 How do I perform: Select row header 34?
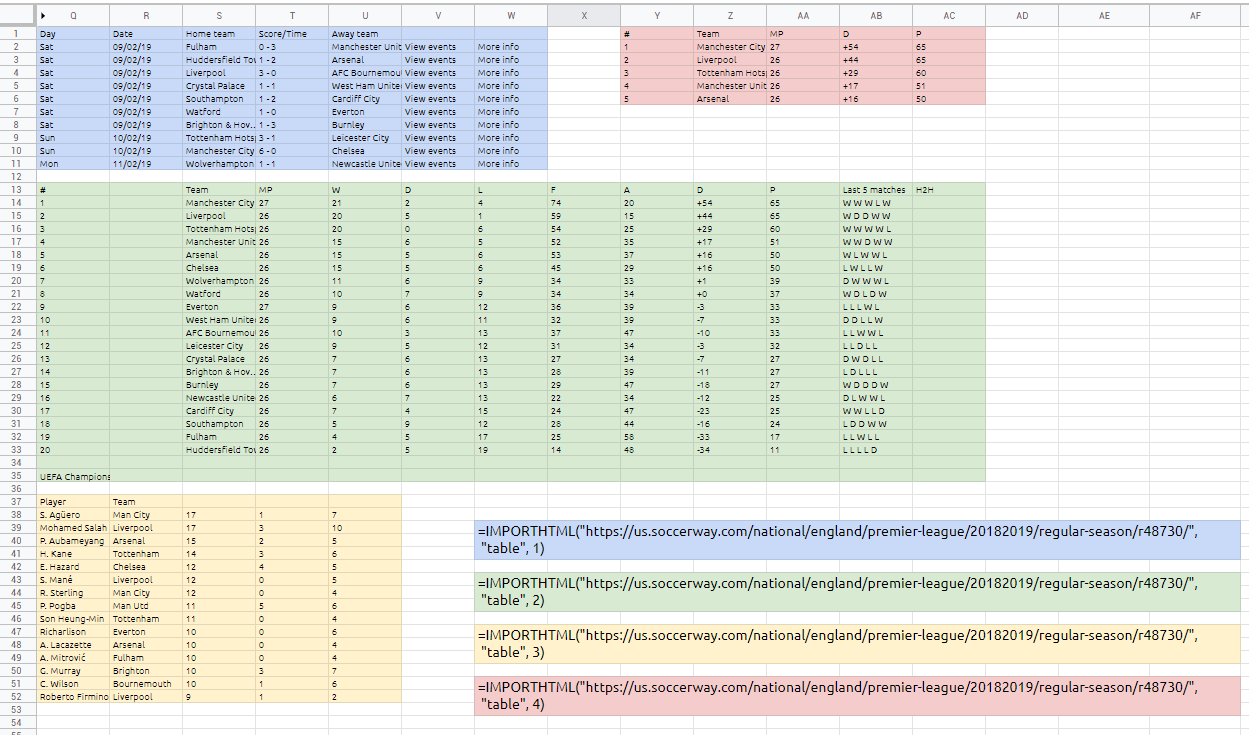click(x=17, y=462)
